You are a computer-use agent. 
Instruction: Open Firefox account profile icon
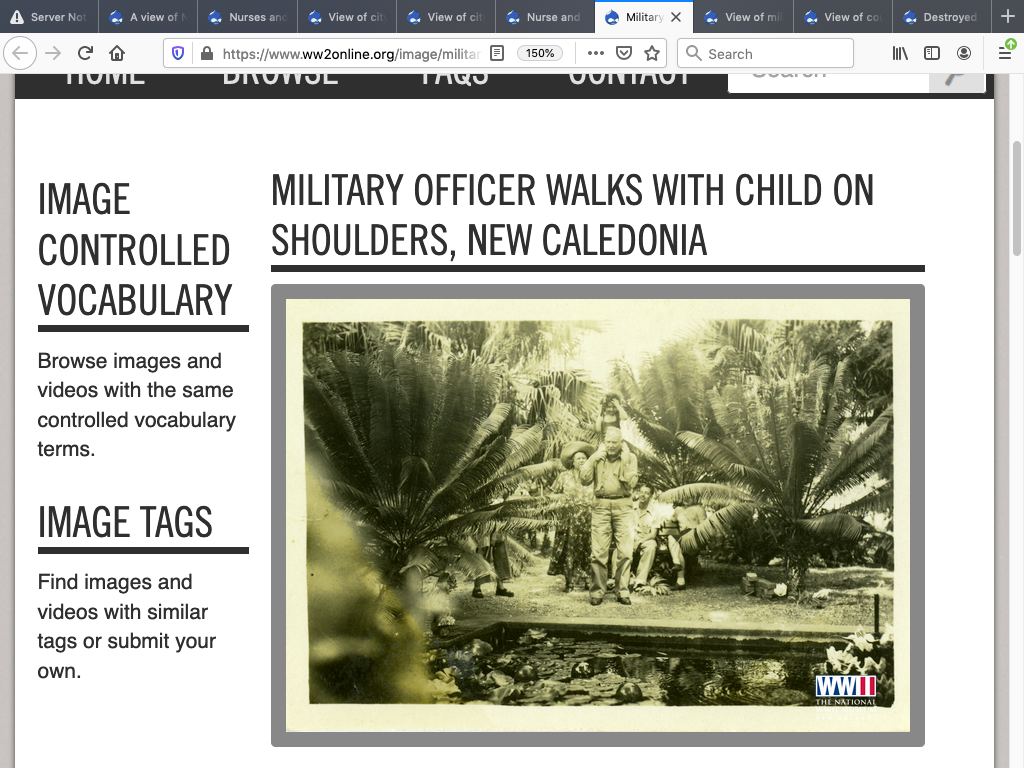[964, 53]
